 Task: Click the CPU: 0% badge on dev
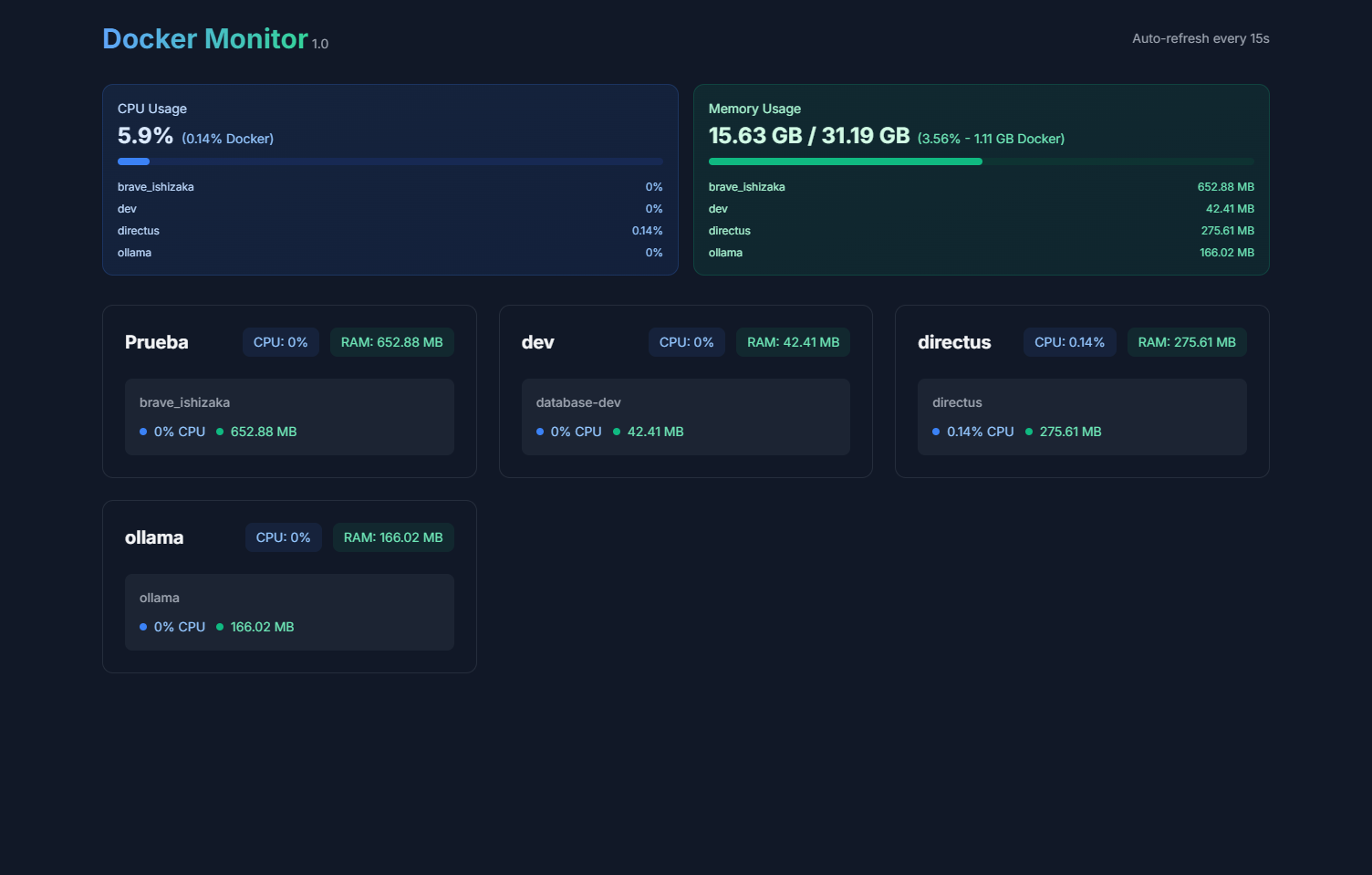click(x=687, y=342)
